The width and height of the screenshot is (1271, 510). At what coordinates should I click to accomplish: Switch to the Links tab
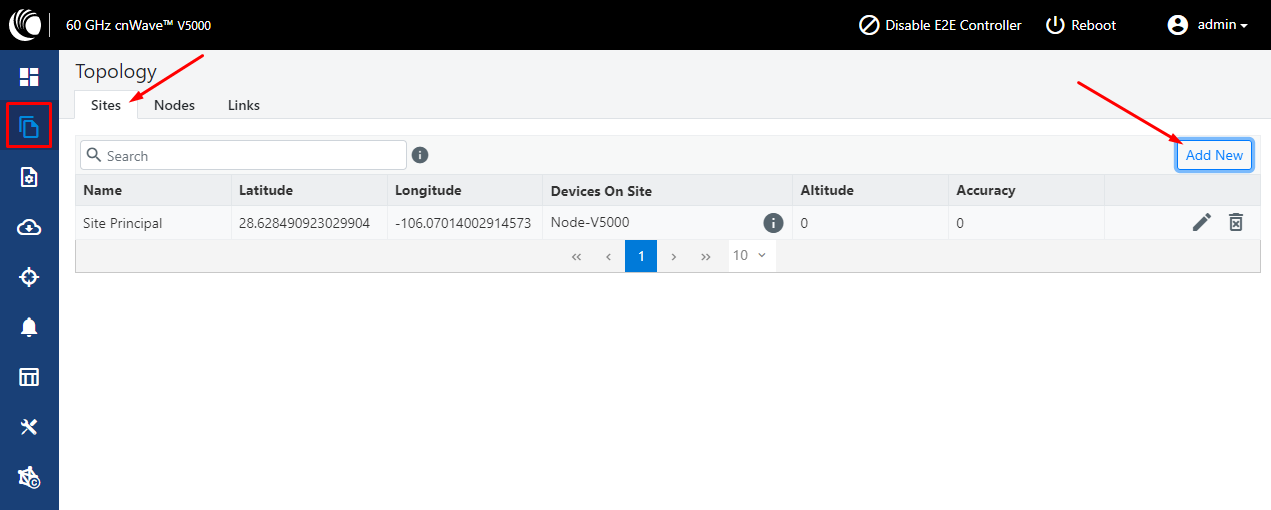[x=244, y=105]
